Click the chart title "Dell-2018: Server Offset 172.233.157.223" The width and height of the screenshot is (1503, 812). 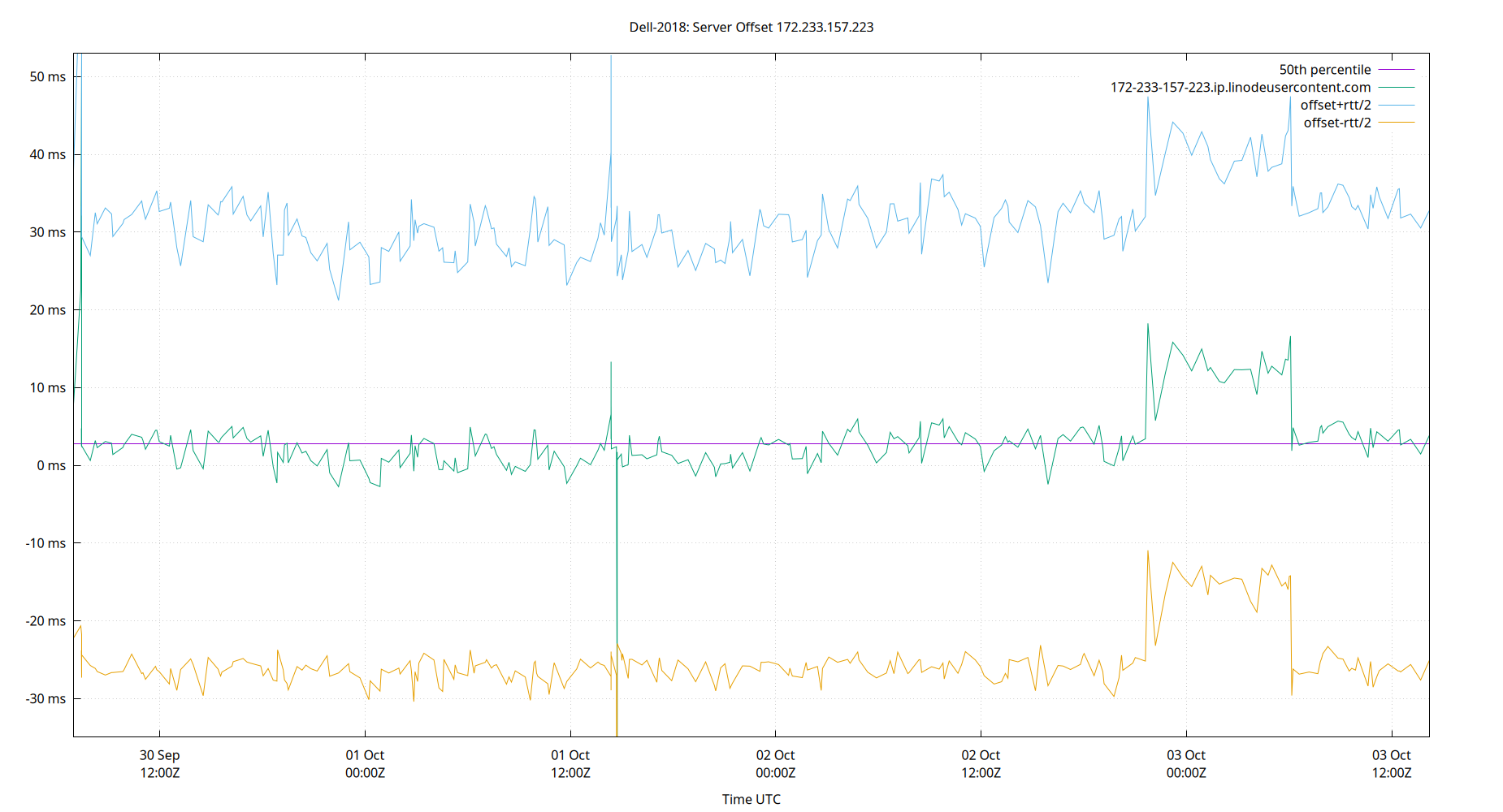click(x=751, y=27)
